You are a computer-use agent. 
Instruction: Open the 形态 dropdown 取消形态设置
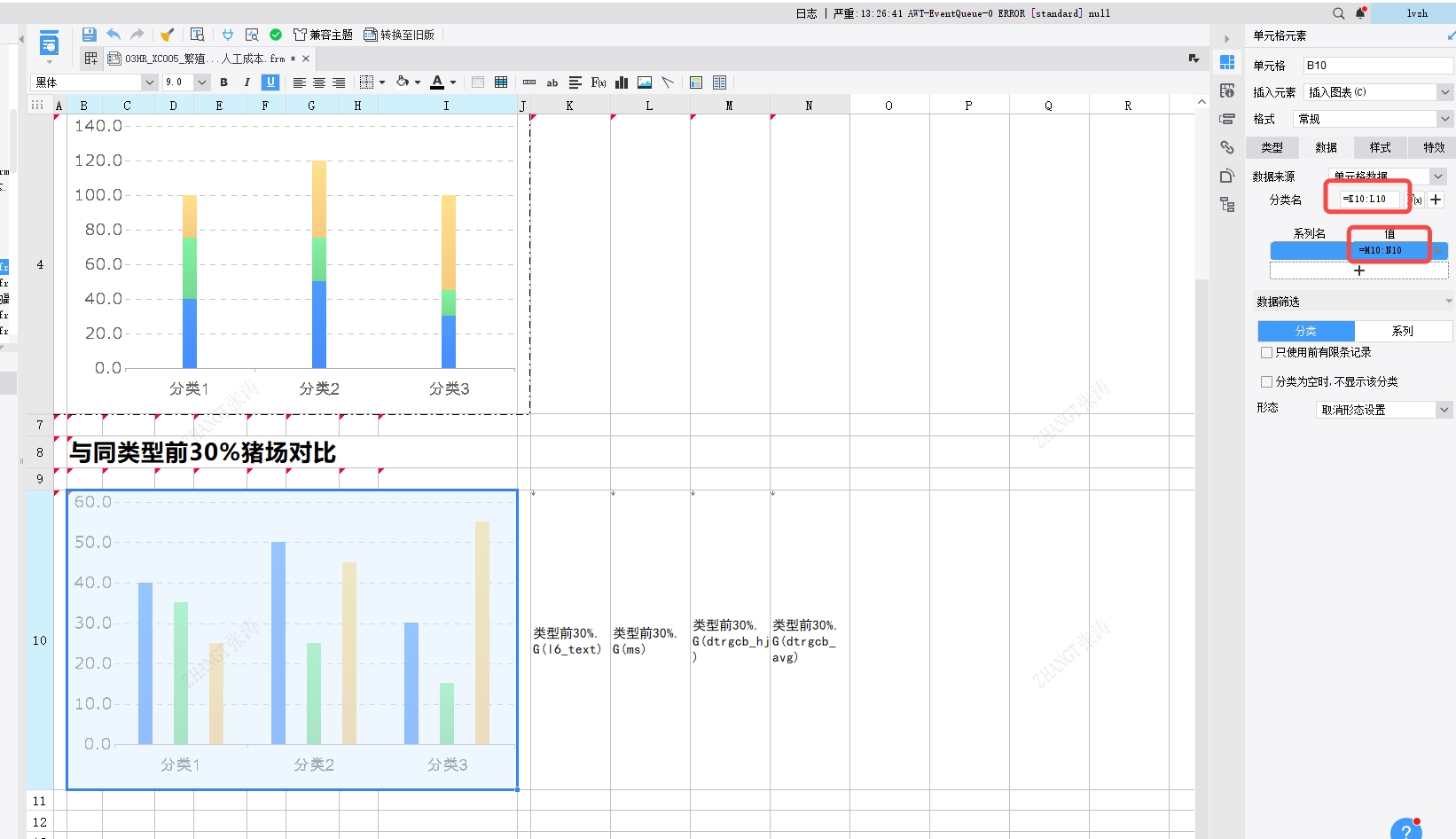point(1383,410)
